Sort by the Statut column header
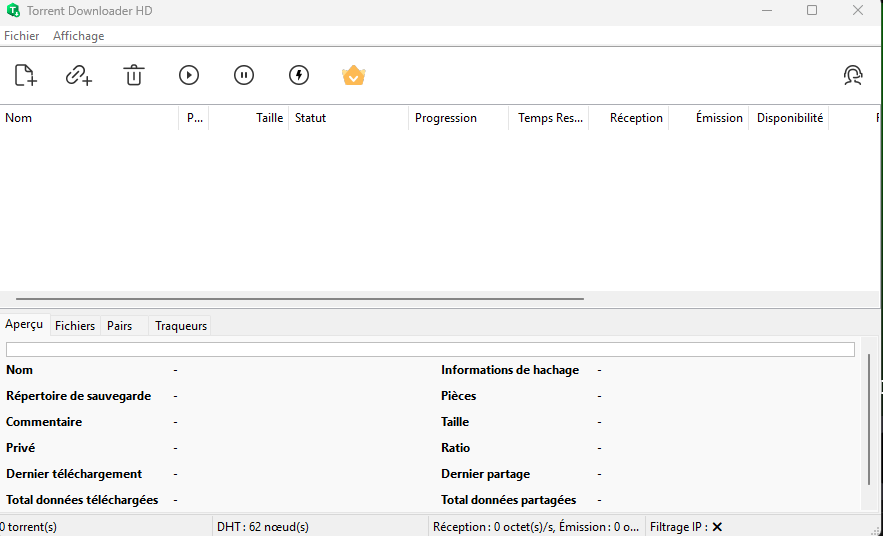 click(349, 118)
